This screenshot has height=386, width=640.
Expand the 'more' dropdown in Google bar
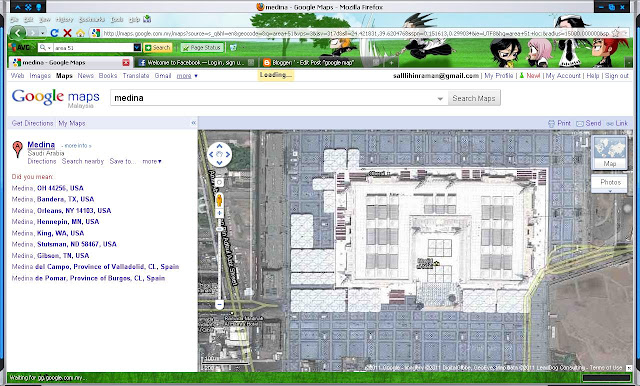(187, 76)
